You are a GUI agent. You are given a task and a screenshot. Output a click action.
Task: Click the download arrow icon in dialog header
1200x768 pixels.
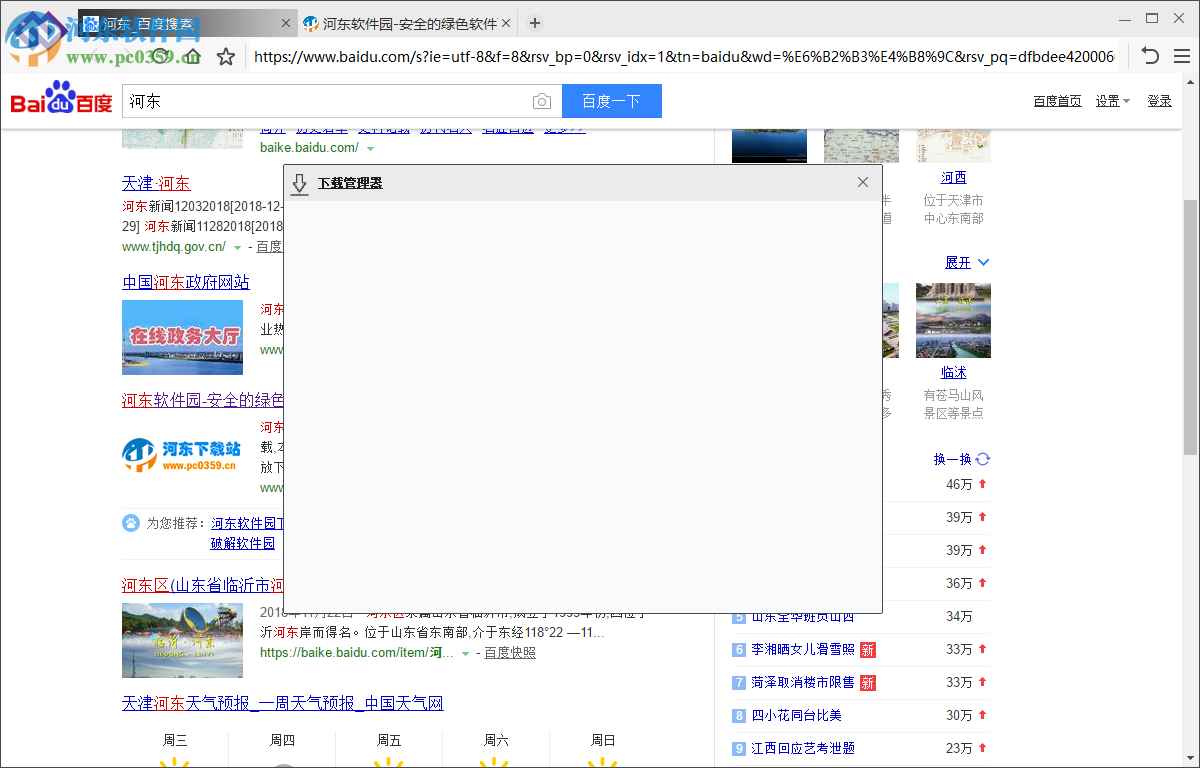pyautogui.click(x=299, y=183)
